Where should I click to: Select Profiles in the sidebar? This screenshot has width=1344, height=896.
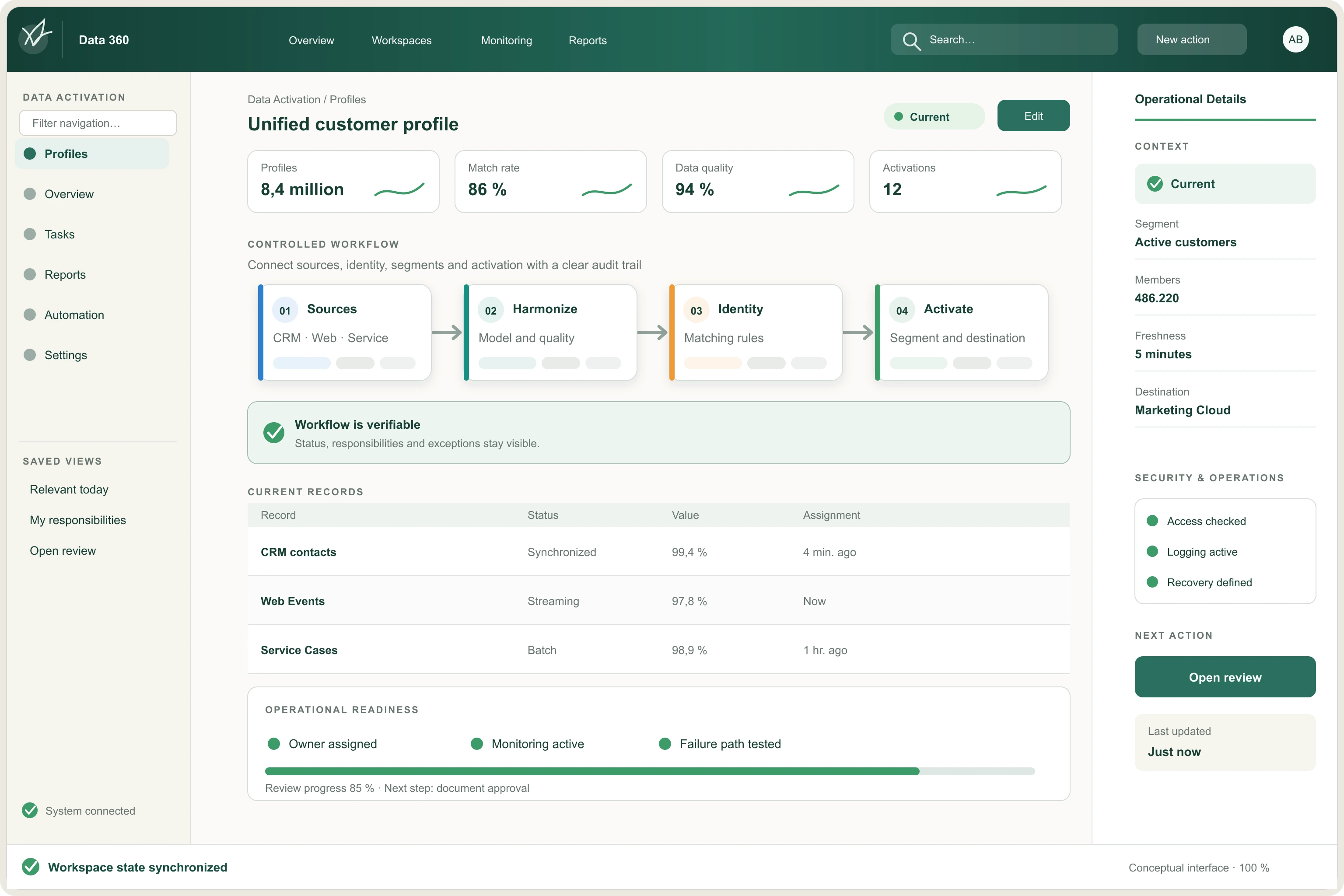[92, 154]
